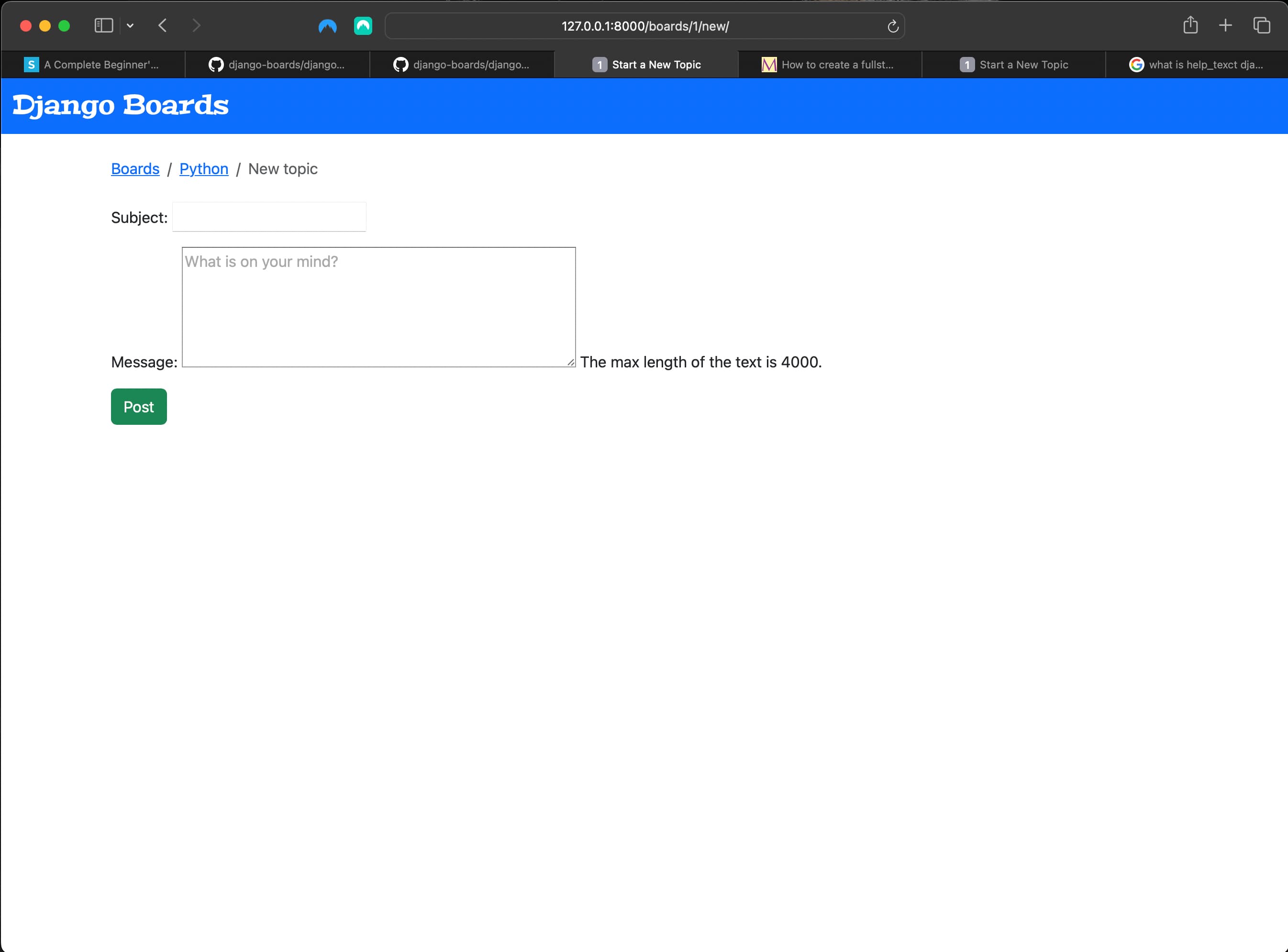This screenshot has width=1288, height=952.
Task: Open the teal extension icon in toolbar
Action: coord(363,26)
